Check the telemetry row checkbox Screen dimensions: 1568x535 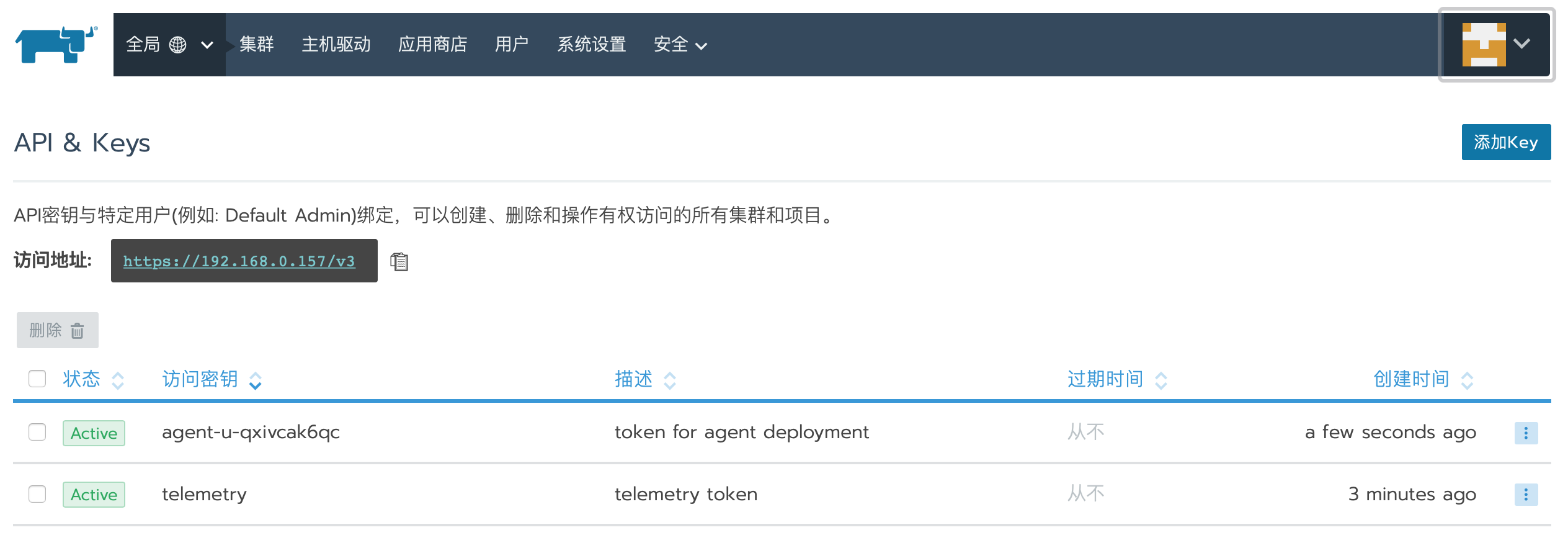pyautogui.click(x=37, y=494)
